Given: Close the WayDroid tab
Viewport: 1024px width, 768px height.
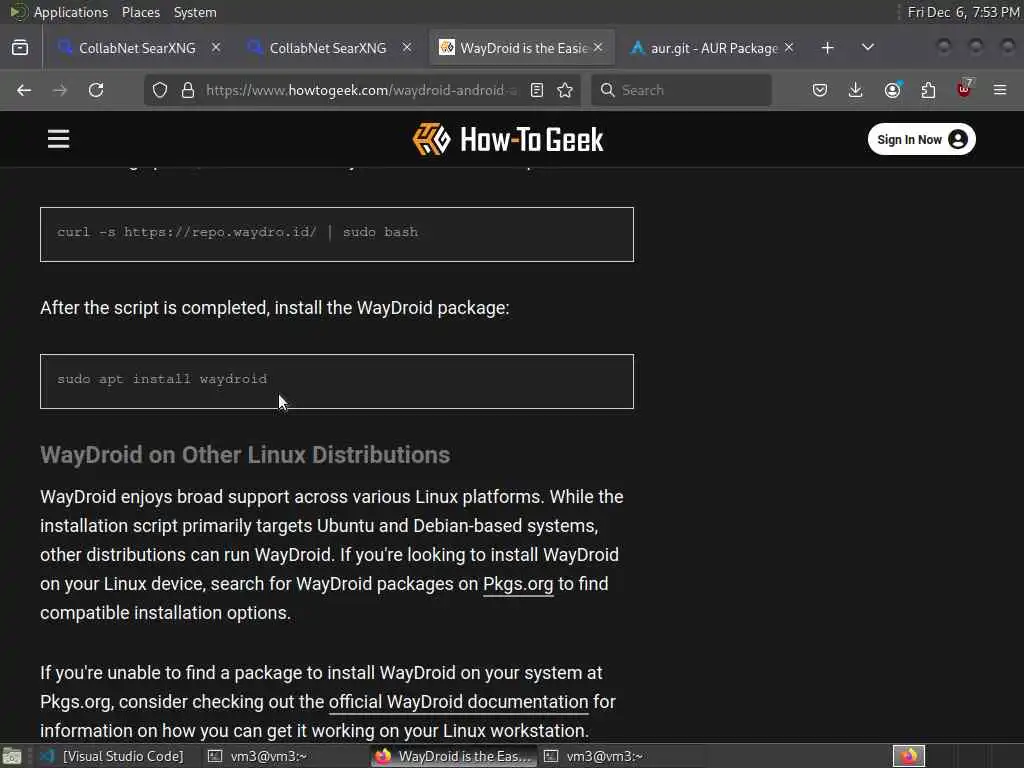Looking at the screenshot, I should [598, 48].
